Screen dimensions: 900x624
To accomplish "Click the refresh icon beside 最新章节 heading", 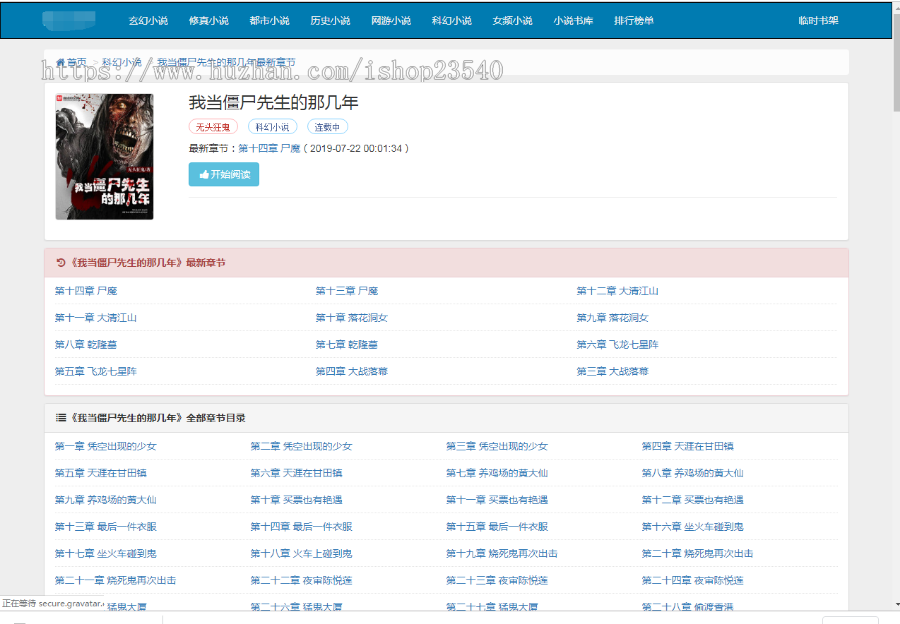I will [x=59, y=261].
